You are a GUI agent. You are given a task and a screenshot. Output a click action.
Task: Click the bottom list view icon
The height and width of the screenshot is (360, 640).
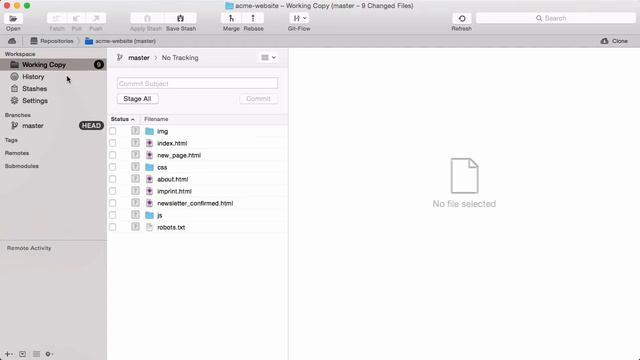(x=36, y=354)
